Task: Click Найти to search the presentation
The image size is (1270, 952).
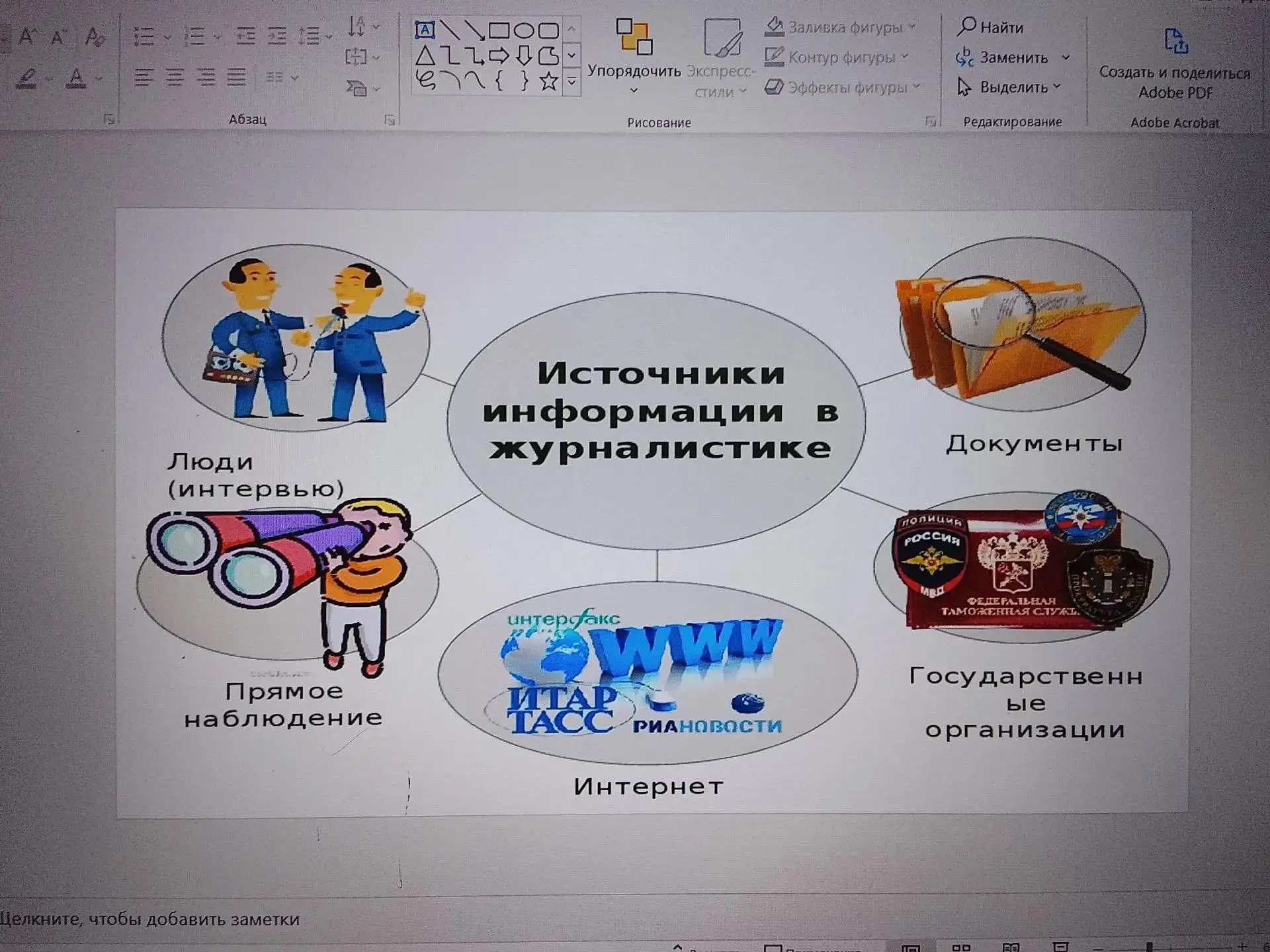Action: click(x=990, y=27)
